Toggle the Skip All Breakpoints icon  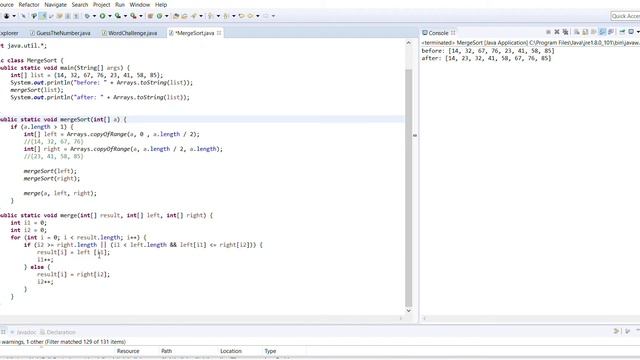tap(23, 16)
